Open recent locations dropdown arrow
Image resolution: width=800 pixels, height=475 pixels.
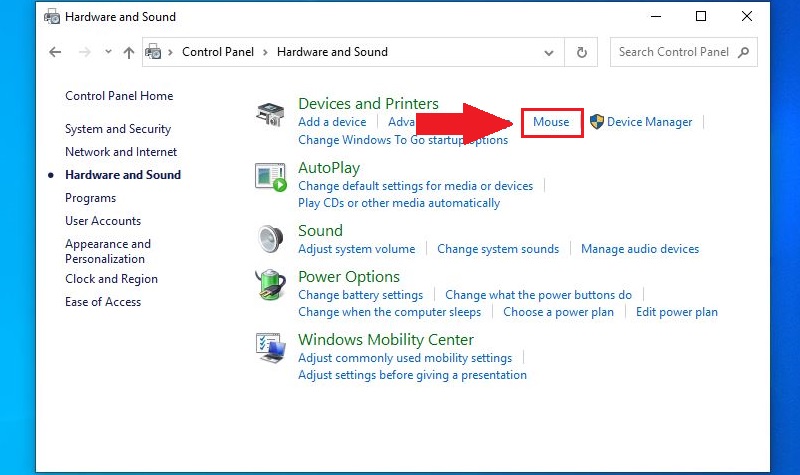tap(108, 52)
